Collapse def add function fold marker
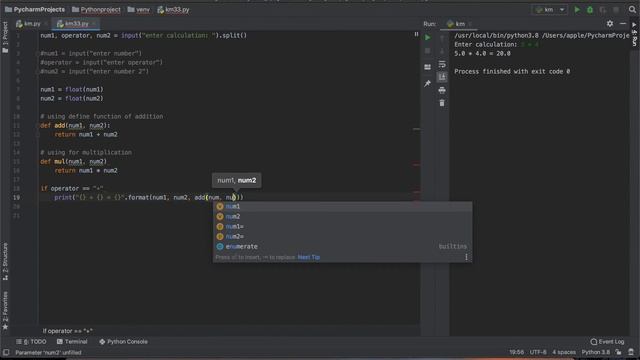The height and width of the screenshot is (360, 640). point(39,126)
